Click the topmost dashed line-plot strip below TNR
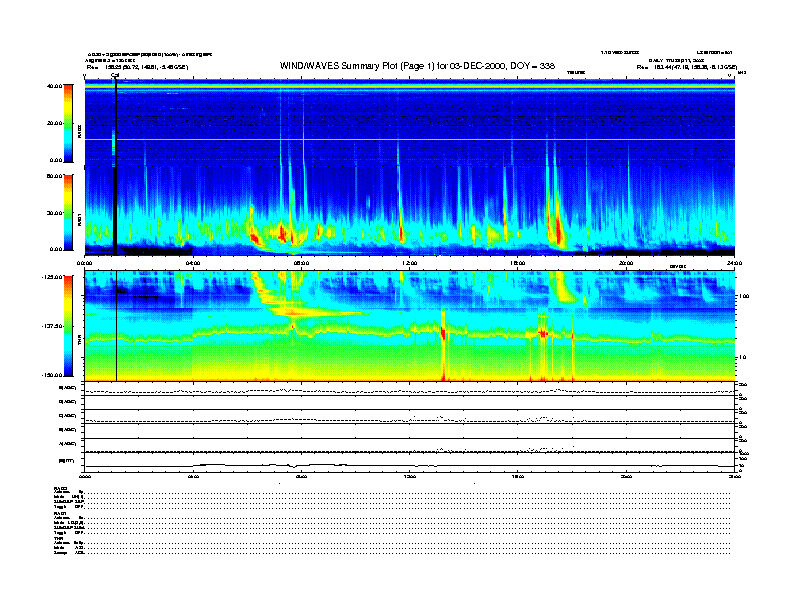This screenshot has height=612, width=792. pyautogui.click(x=410, y=389)
